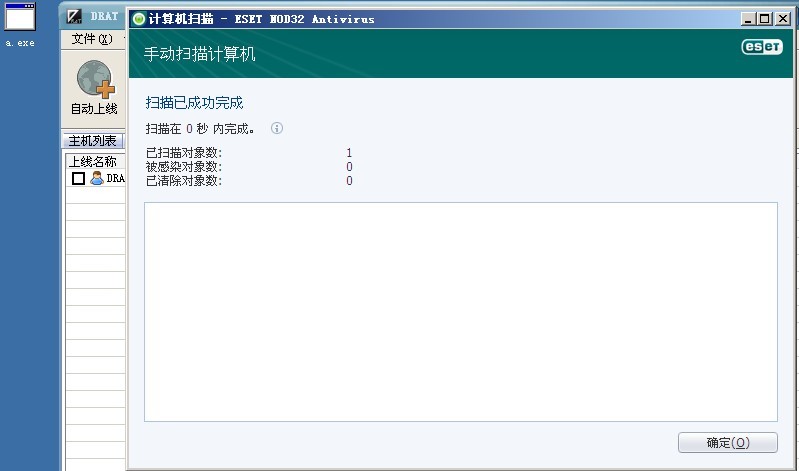Screen dimensions: 799x471
Task: Click the 已清除对象数 label
Action: click(184, 180)
